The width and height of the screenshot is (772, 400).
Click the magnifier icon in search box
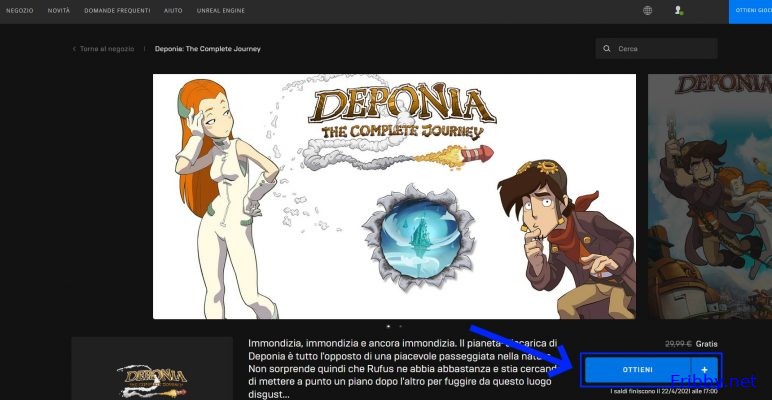607,49
